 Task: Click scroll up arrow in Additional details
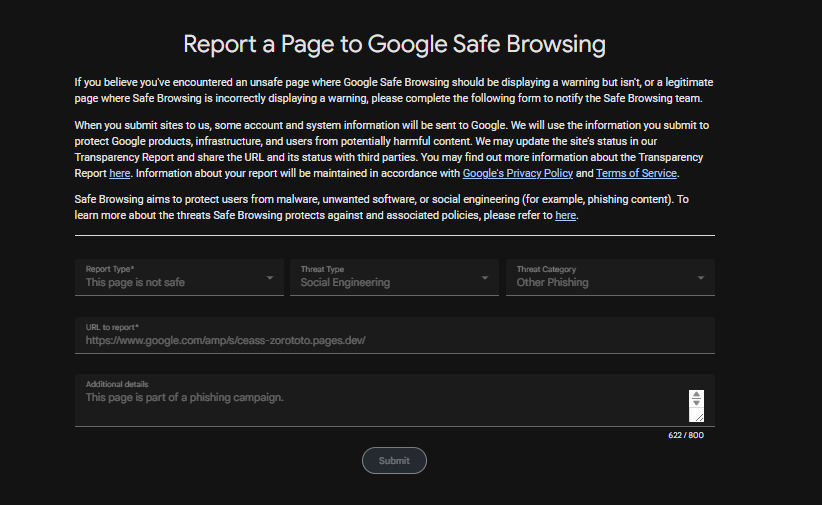(x=696, y=394)
